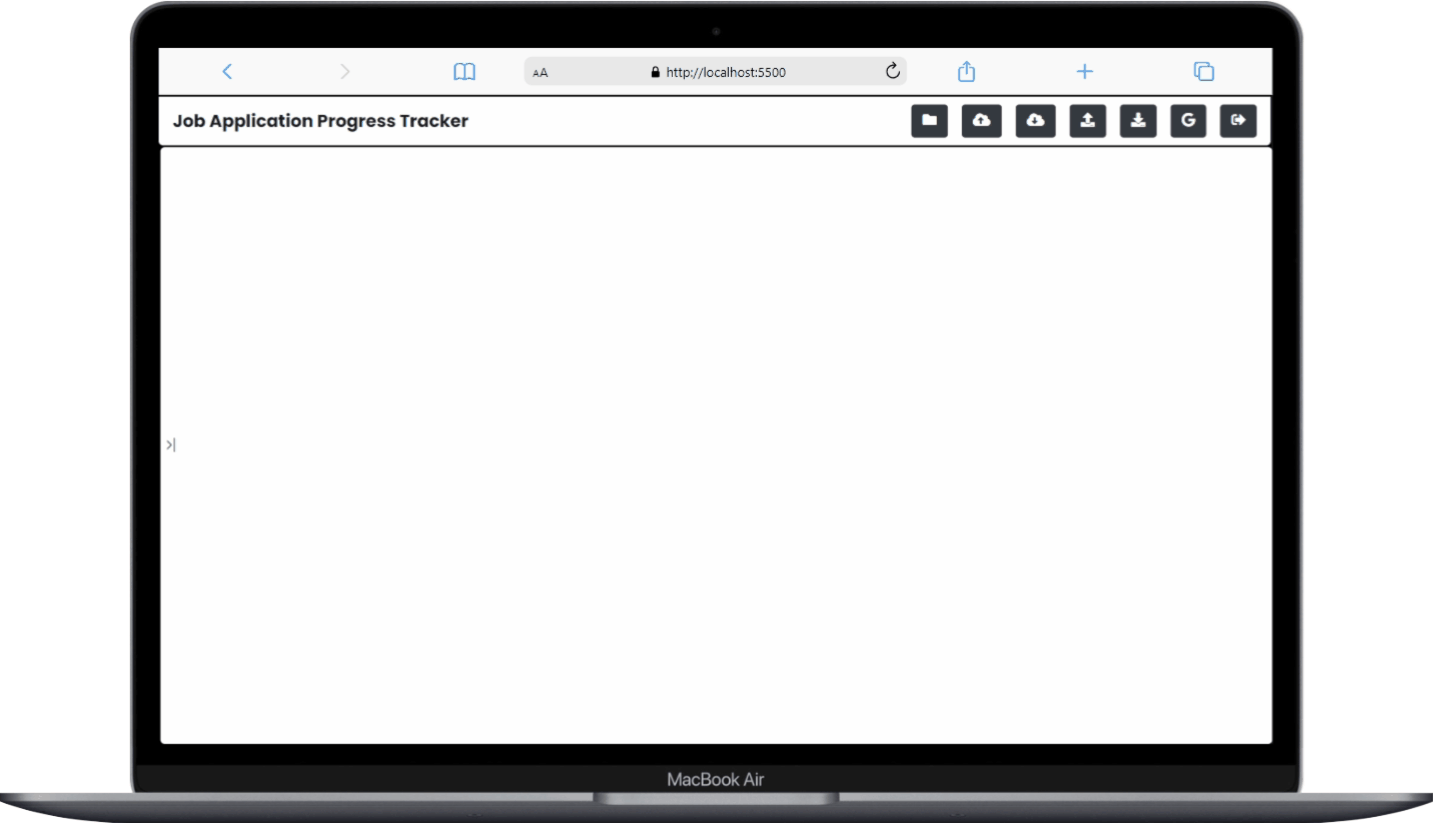The image size is (1433, 823).
Task: Click the browser forward arrow
Action: tap(345, 71)
